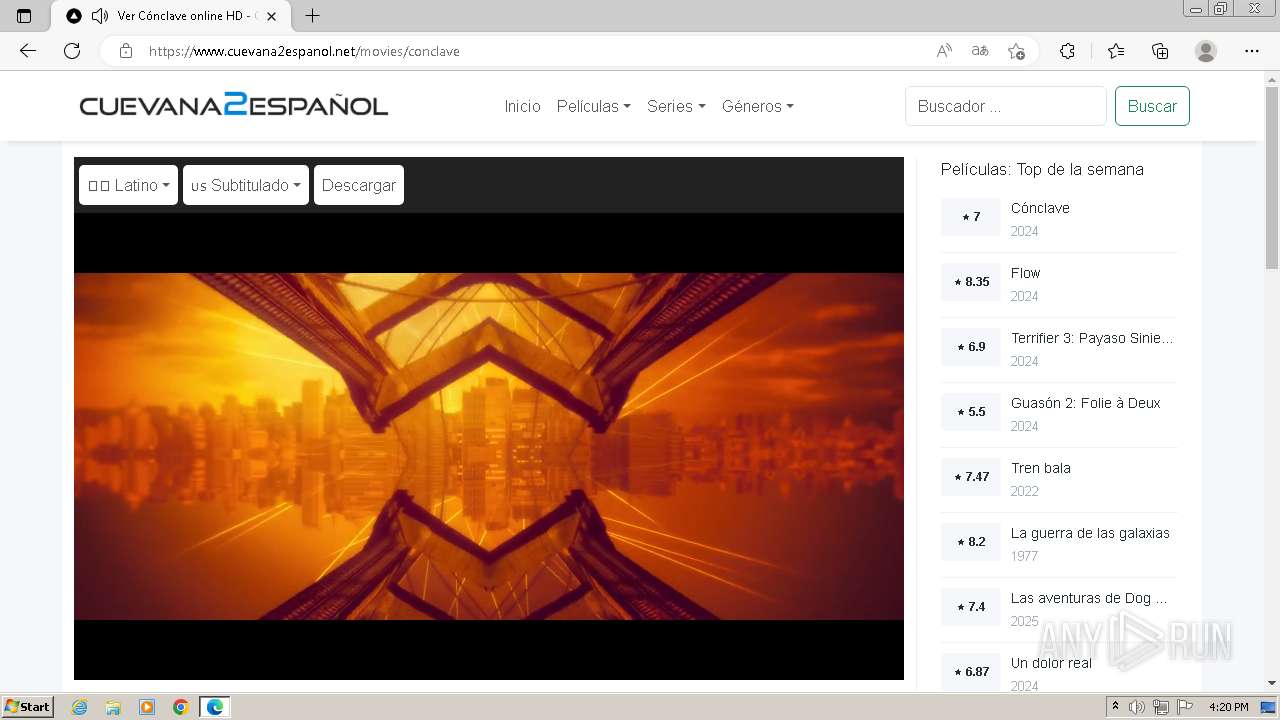
Task: Click the Buscar button
Action: click(x=1152, y=106)
